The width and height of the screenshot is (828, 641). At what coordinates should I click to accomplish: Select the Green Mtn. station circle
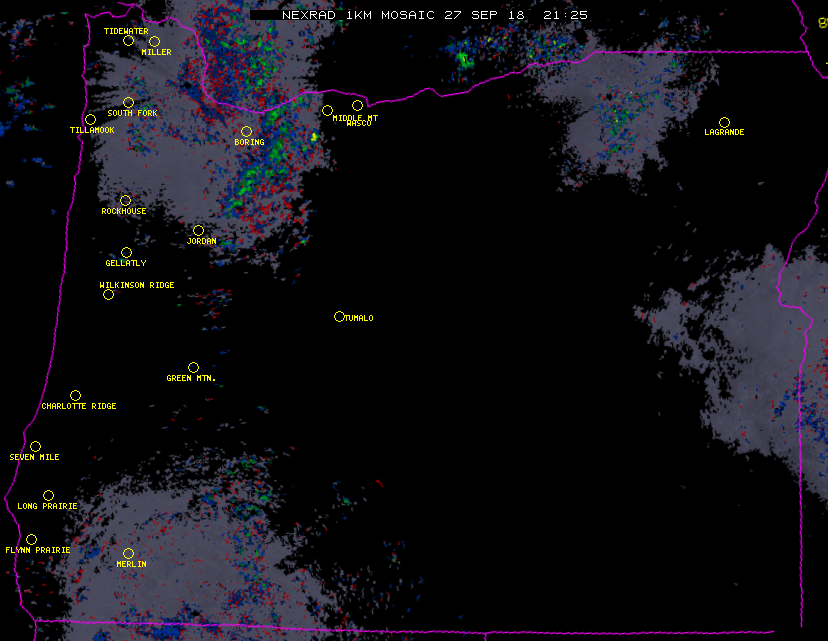(x=193, y=367)
